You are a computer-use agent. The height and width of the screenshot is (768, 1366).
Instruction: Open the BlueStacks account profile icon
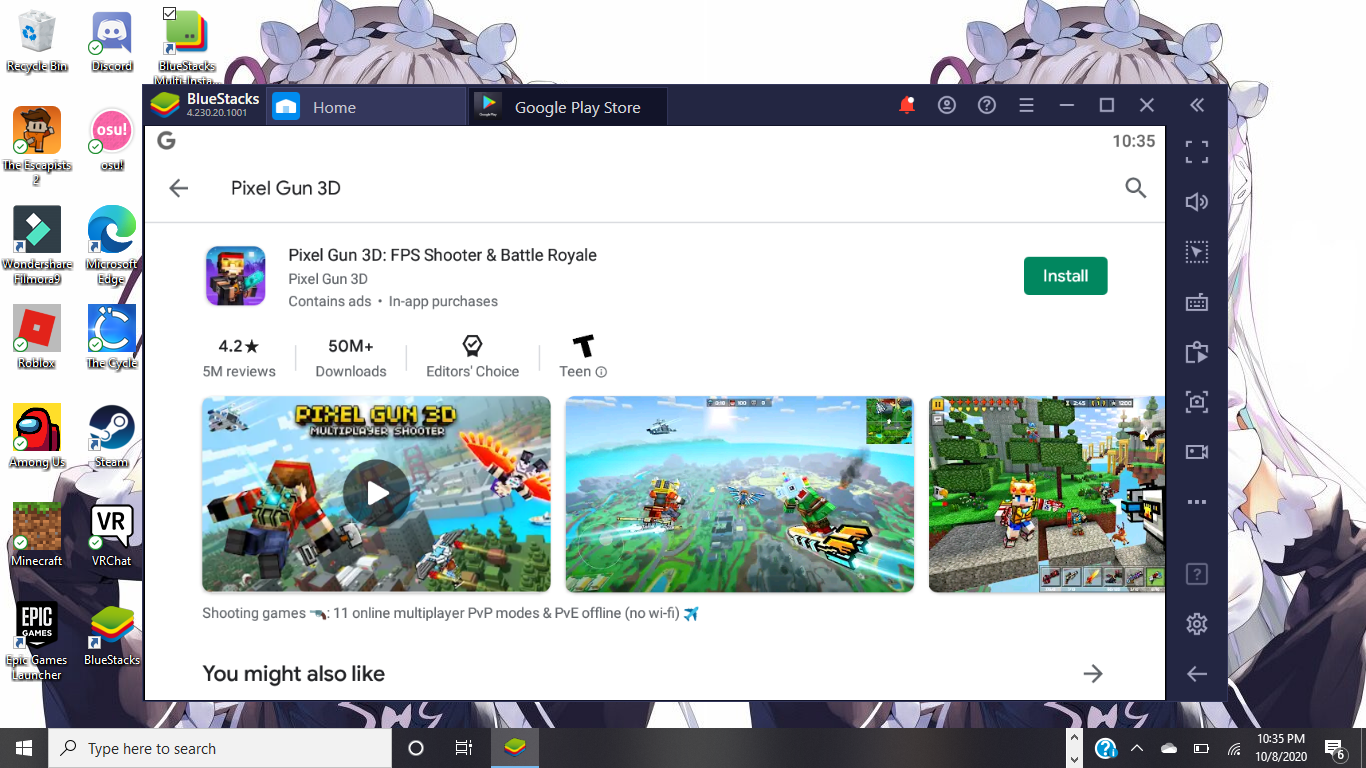tap(947, 105)
